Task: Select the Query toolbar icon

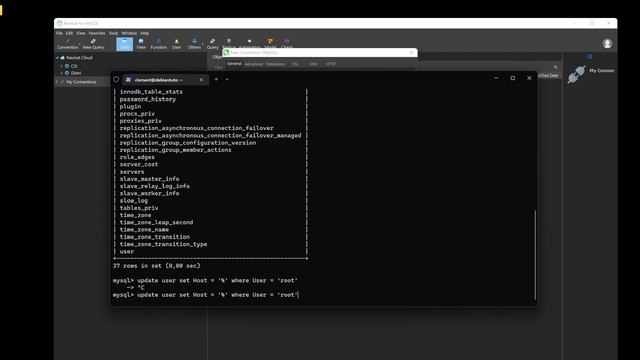Action: tap(212, 44)
